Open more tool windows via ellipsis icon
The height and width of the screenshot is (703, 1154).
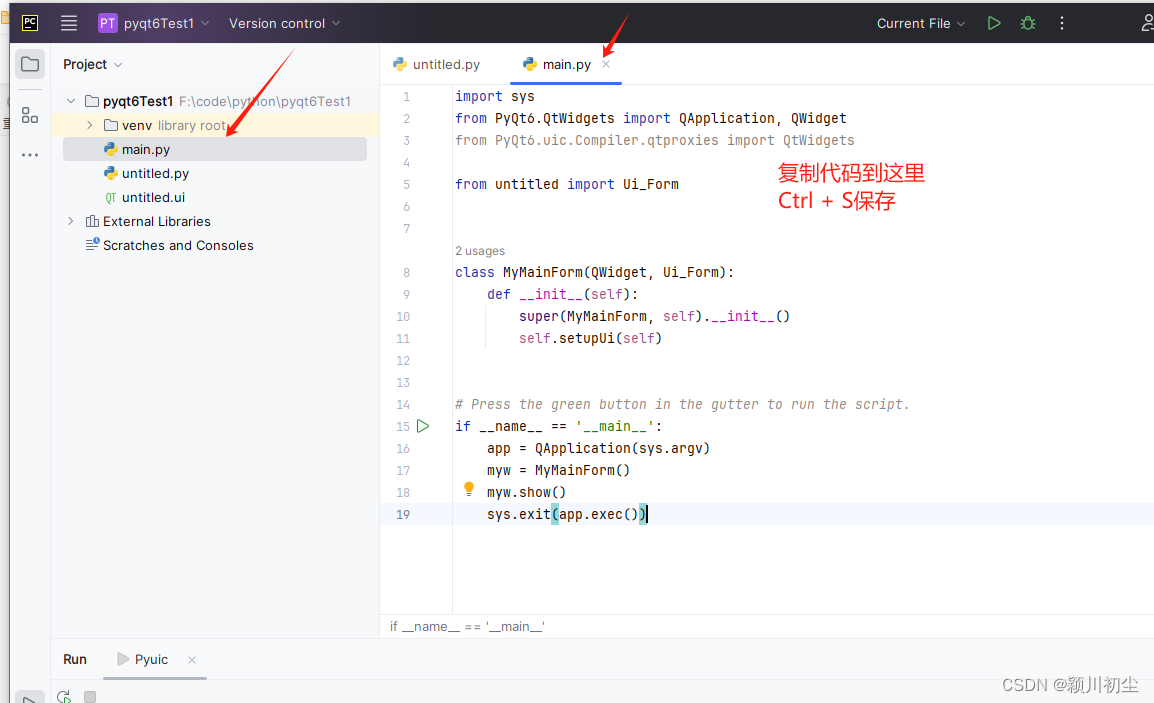click(29, 152)
